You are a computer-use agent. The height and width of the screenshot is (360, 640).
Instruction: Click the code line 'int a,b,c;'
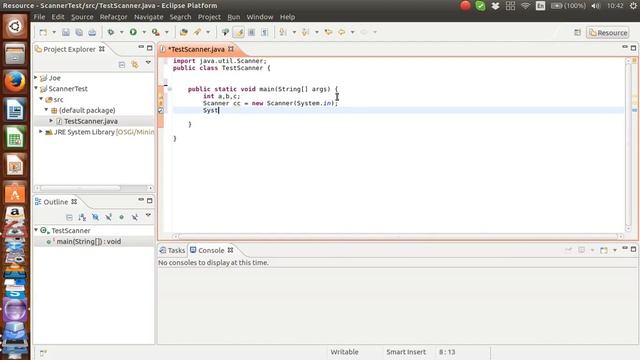222,96
